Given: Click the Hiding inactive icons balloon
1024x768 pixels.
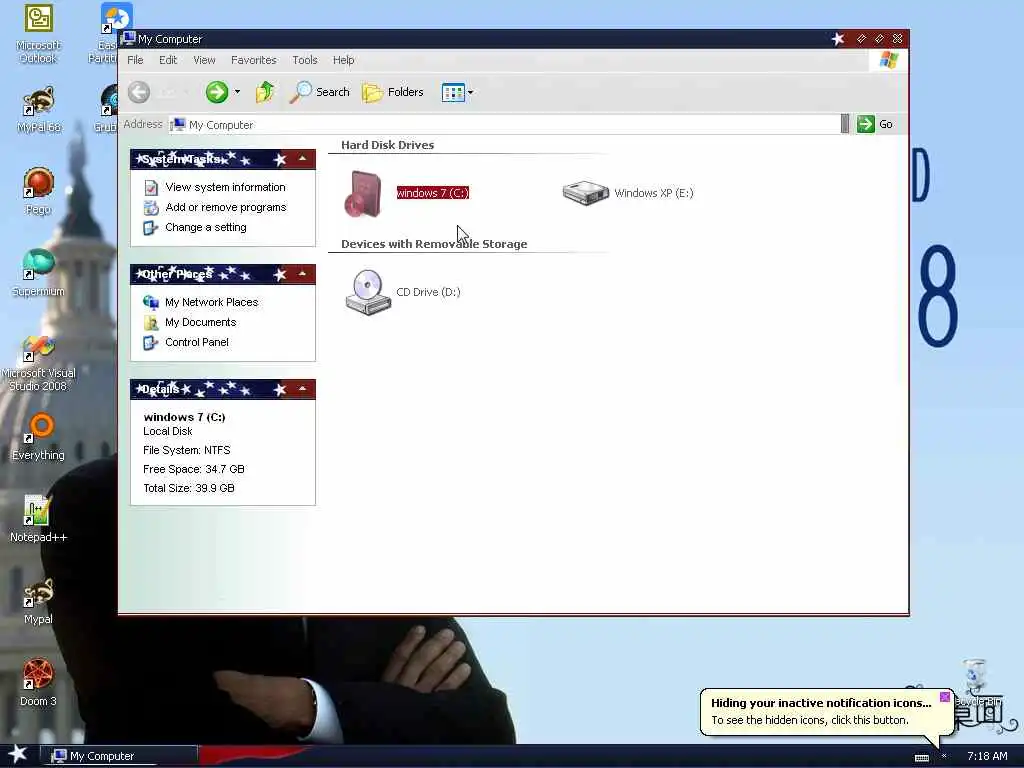Looking at the screenshot, I should click(x=827, y=712).
